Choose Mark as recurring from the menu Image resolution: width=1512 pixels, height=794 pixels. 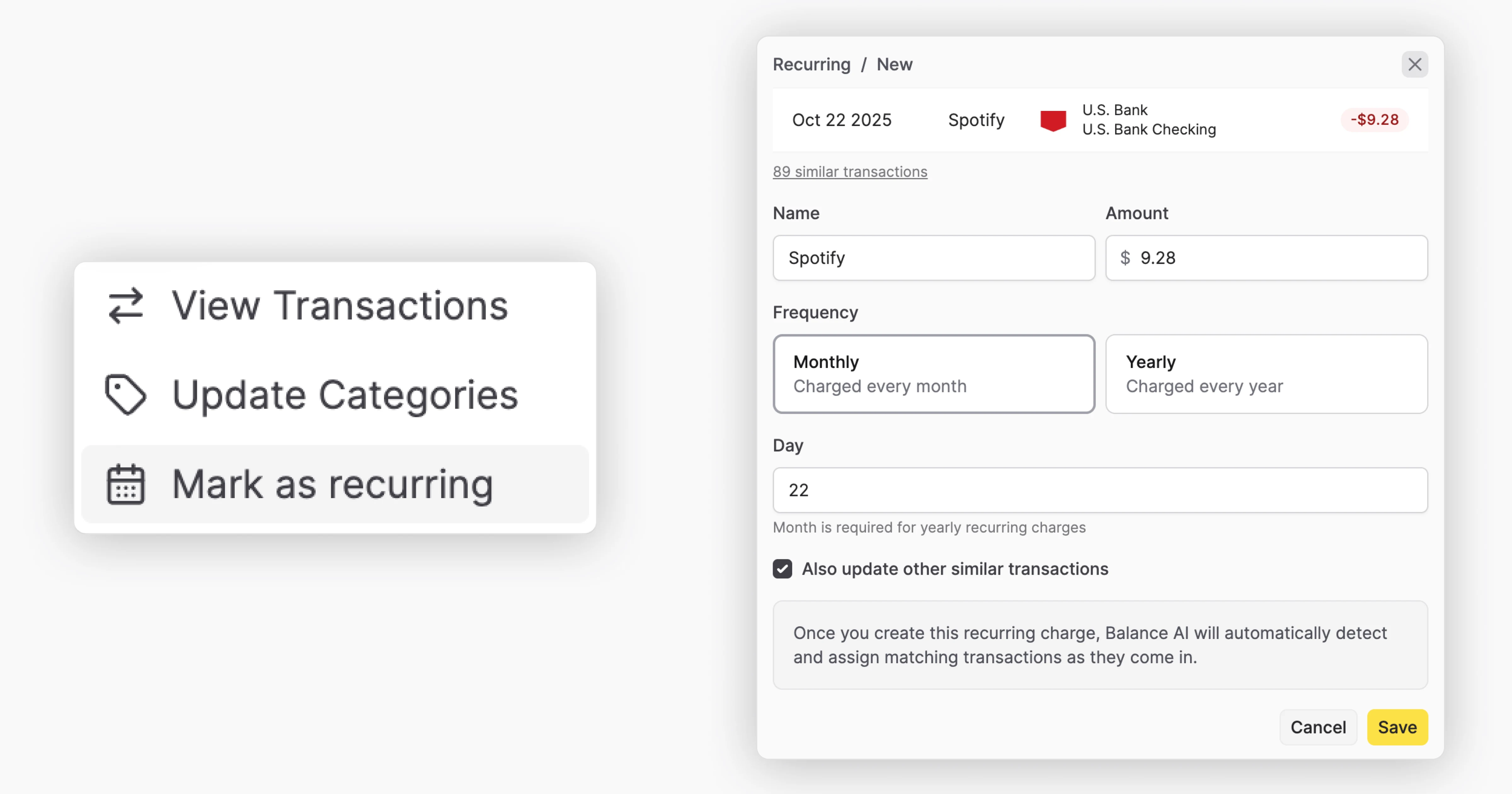pos(332,483)
